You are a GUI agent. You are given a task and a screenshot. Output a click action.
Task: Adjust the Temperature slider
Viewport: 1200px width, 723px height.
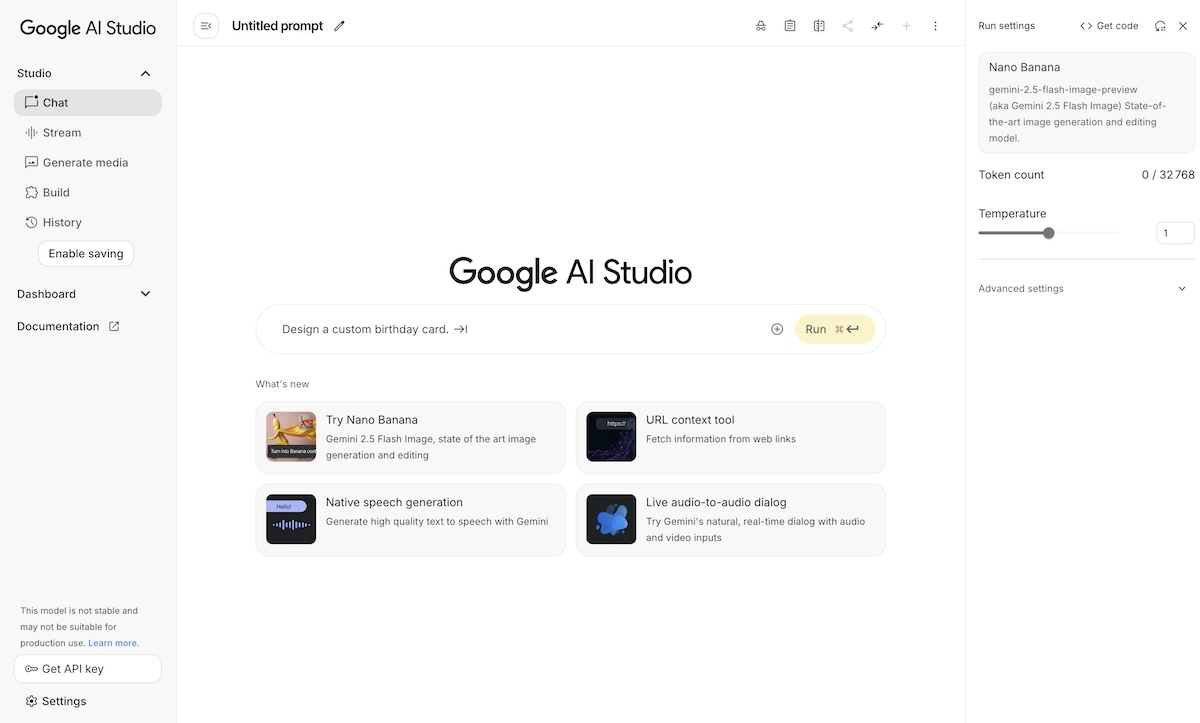coord(1048,232)
